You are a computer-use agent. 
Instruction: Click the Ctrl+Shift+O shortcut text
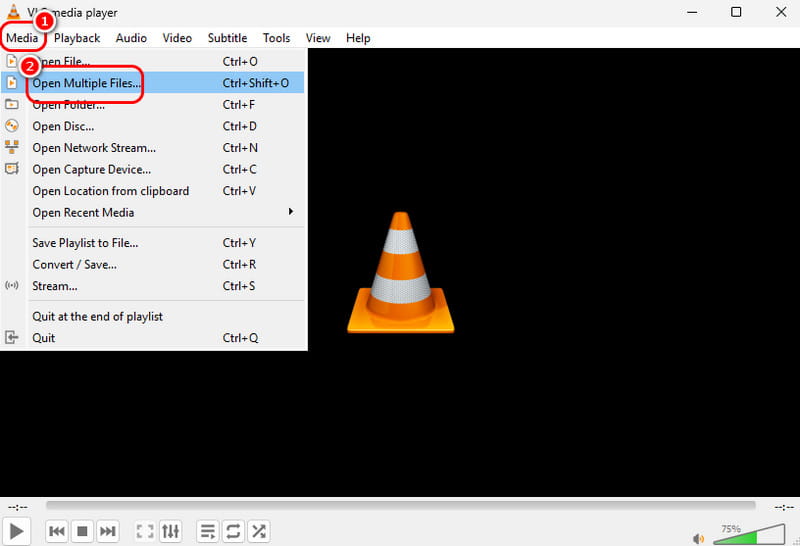click(256, 83)
